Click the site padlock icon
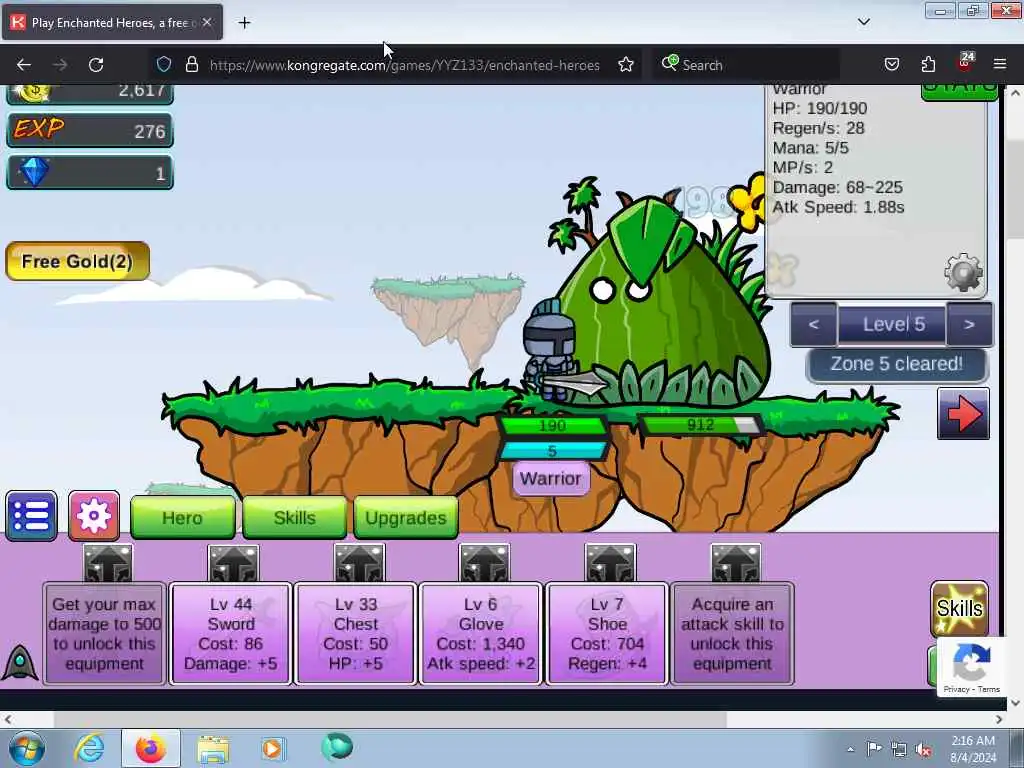Screen dimensions: 1024x768 191,65
